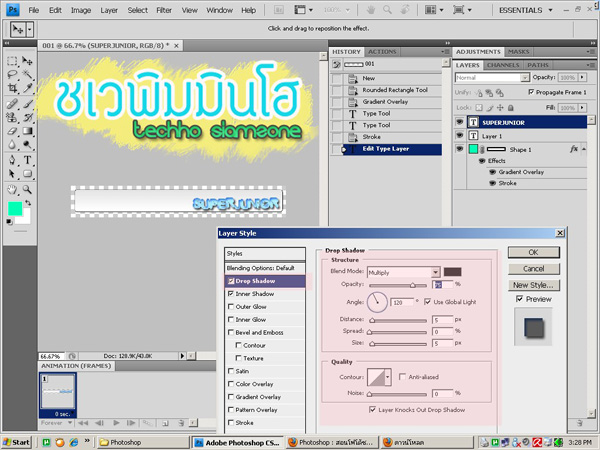This screenshot has width=600, height=450.
Task: Select the Crop tool
Action: pos(12,88)
